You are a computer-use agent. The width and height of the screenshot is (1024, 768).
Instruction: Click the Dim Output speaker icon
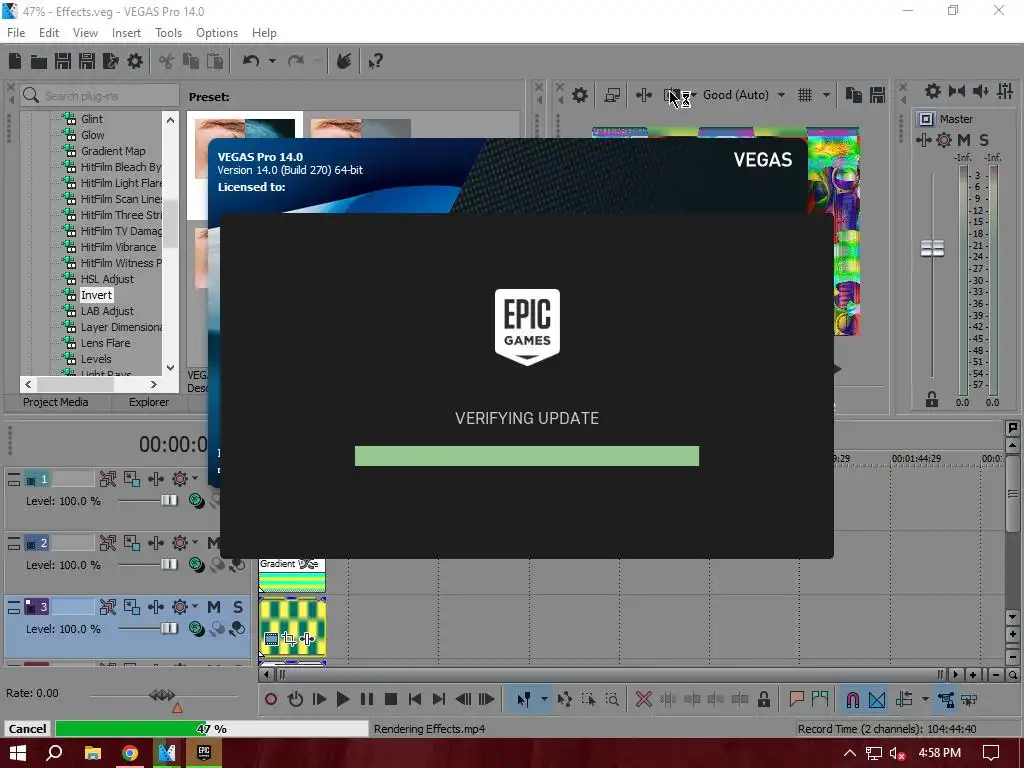pos(980,91)
